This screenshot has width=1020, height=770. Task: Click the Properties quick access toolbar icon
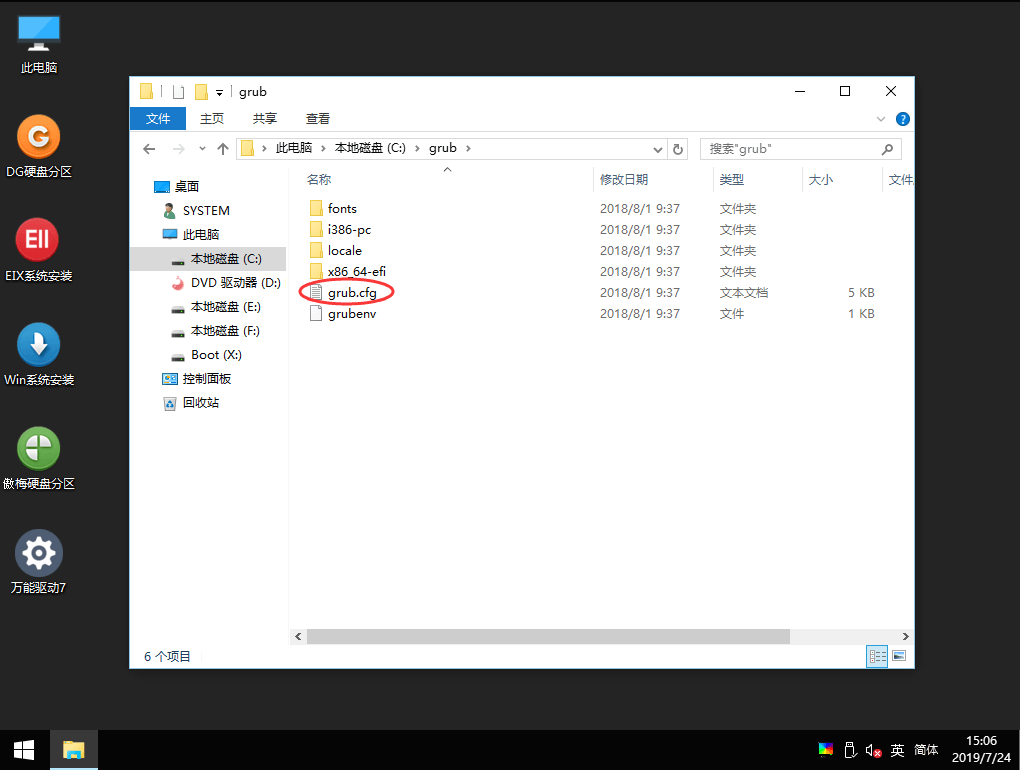click(x=178, y=92)
